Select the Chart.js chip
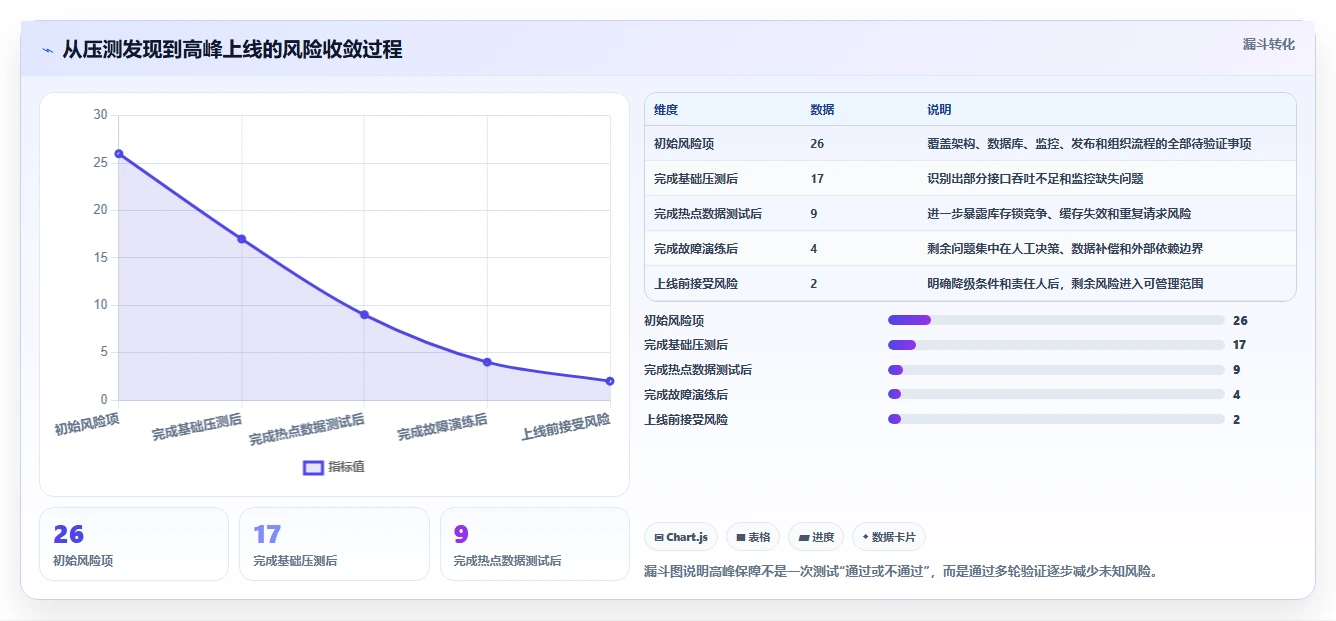The image size is (1336, 621). [x=680, y=537]
